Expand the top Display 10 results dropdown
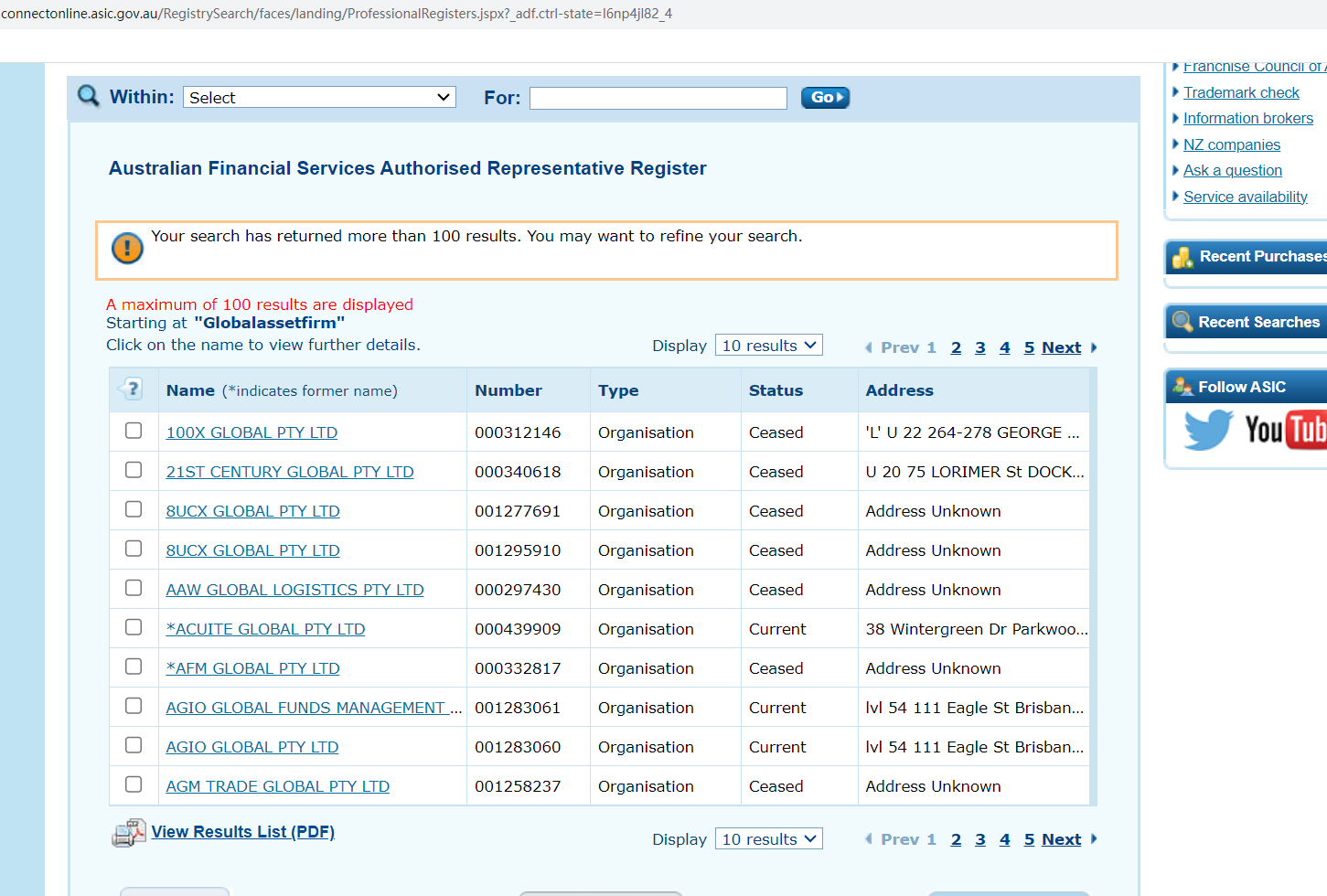The image size is (1327, 896). click(768, 346)
